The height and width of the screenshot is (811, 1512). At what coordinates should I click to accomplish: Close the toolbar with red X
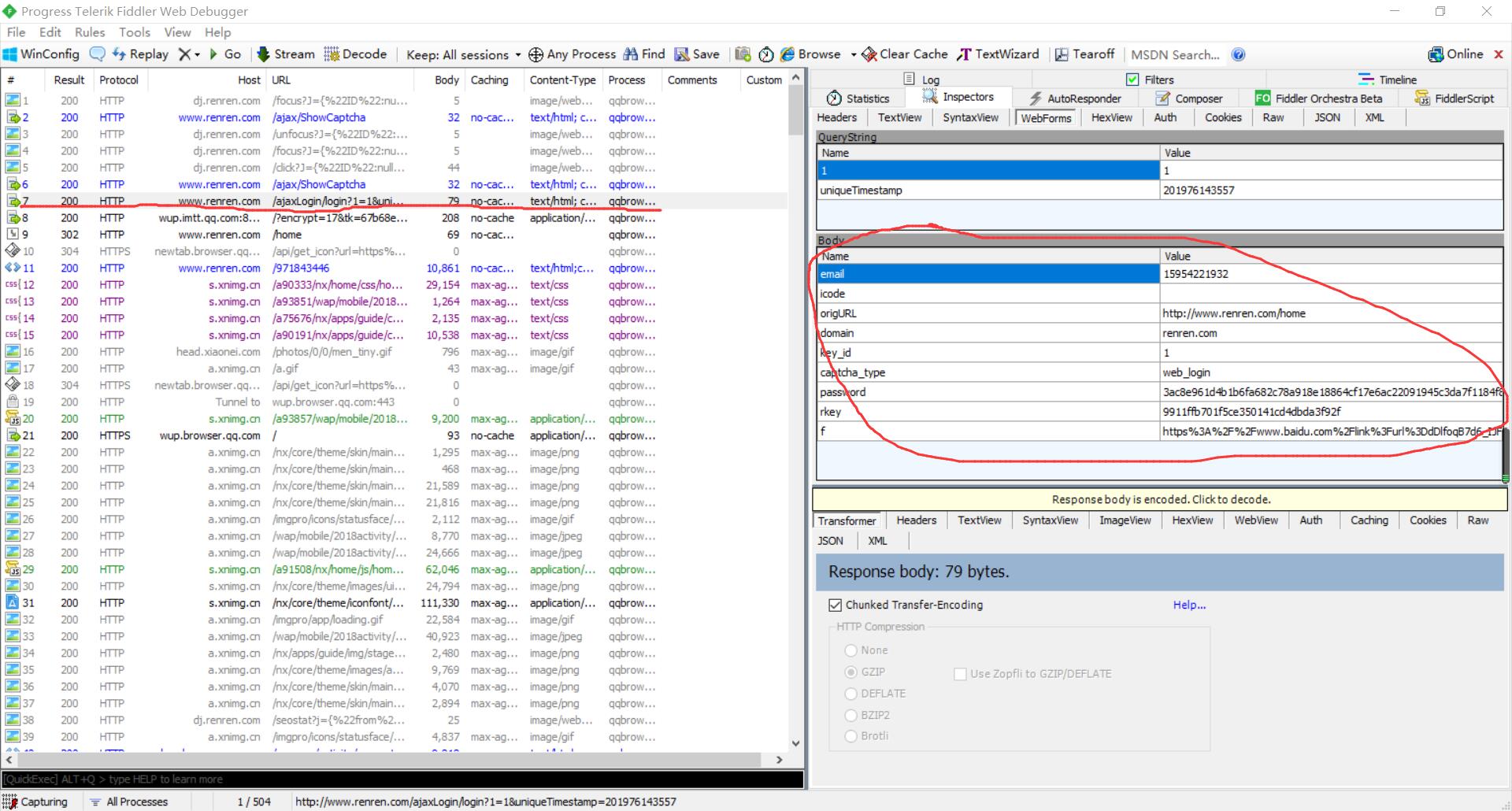pyautogui.click(x=1499, y=54)
